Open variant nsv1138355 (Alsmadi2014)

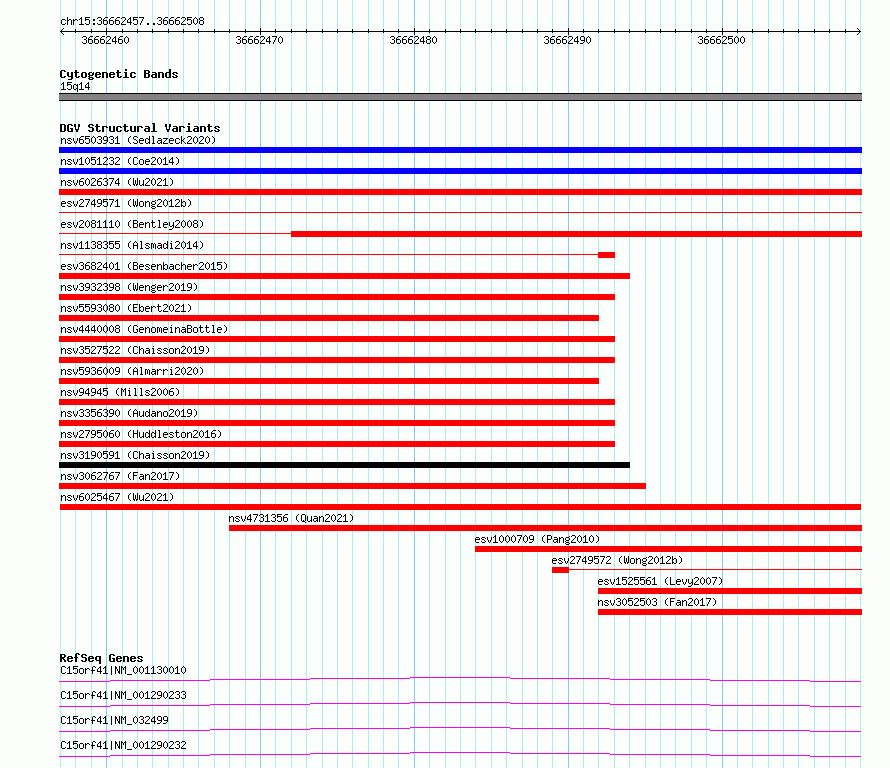pyautogui.click(x=132, y=245)
